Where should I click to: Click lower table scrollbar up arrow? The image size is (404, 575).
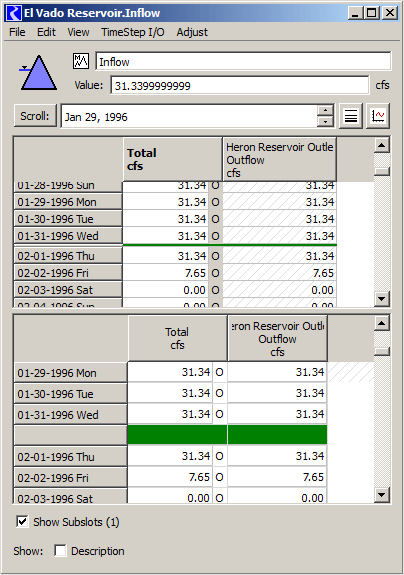click(381, 323)
